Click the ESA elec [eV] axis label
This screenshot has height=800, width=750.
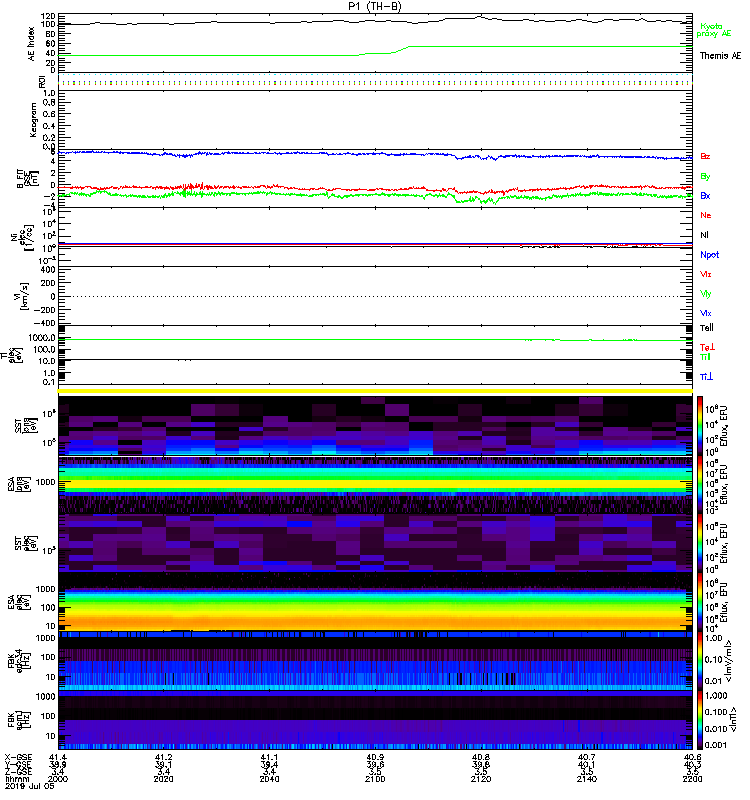click(20, 602)
